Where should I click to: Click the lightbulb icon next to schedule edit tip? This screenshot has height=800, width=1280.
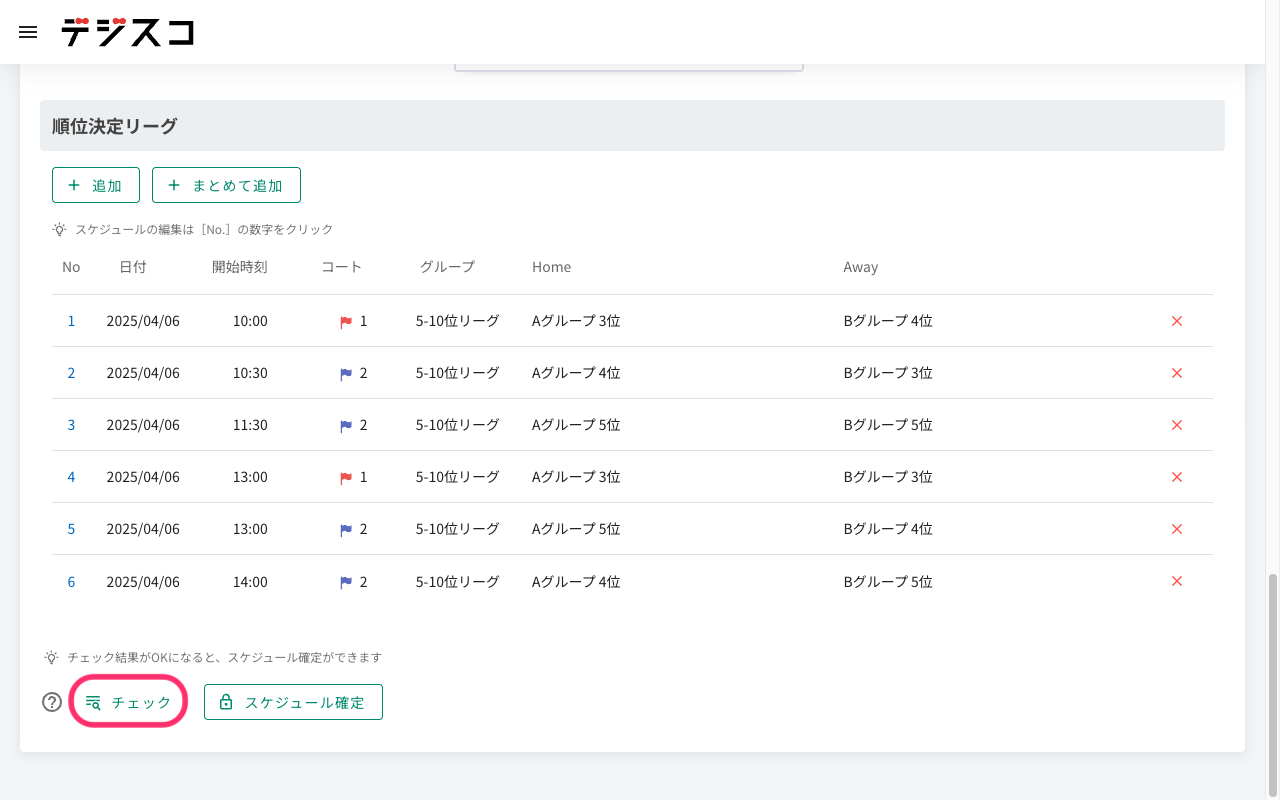(x=59, y=229)
